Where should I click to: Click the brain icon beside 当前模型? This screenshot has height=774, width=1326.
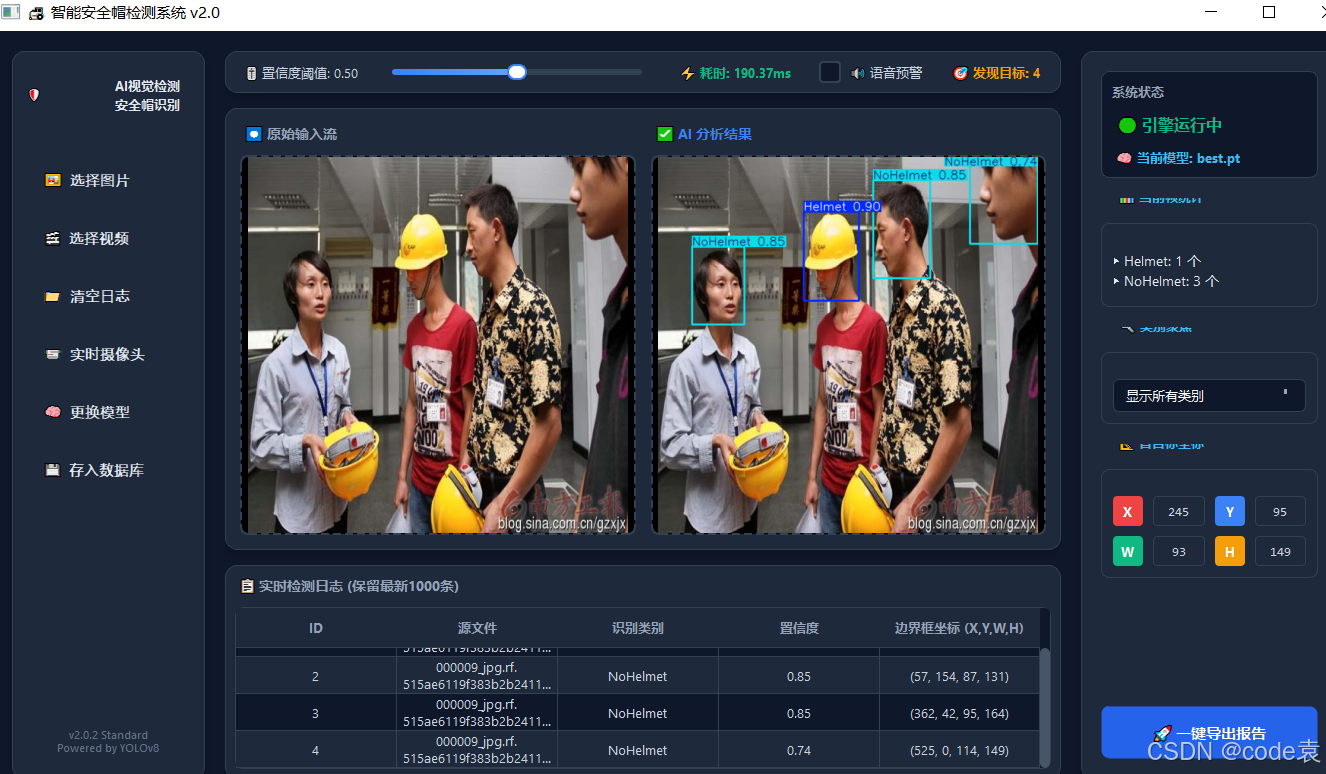coord(1124,158)
